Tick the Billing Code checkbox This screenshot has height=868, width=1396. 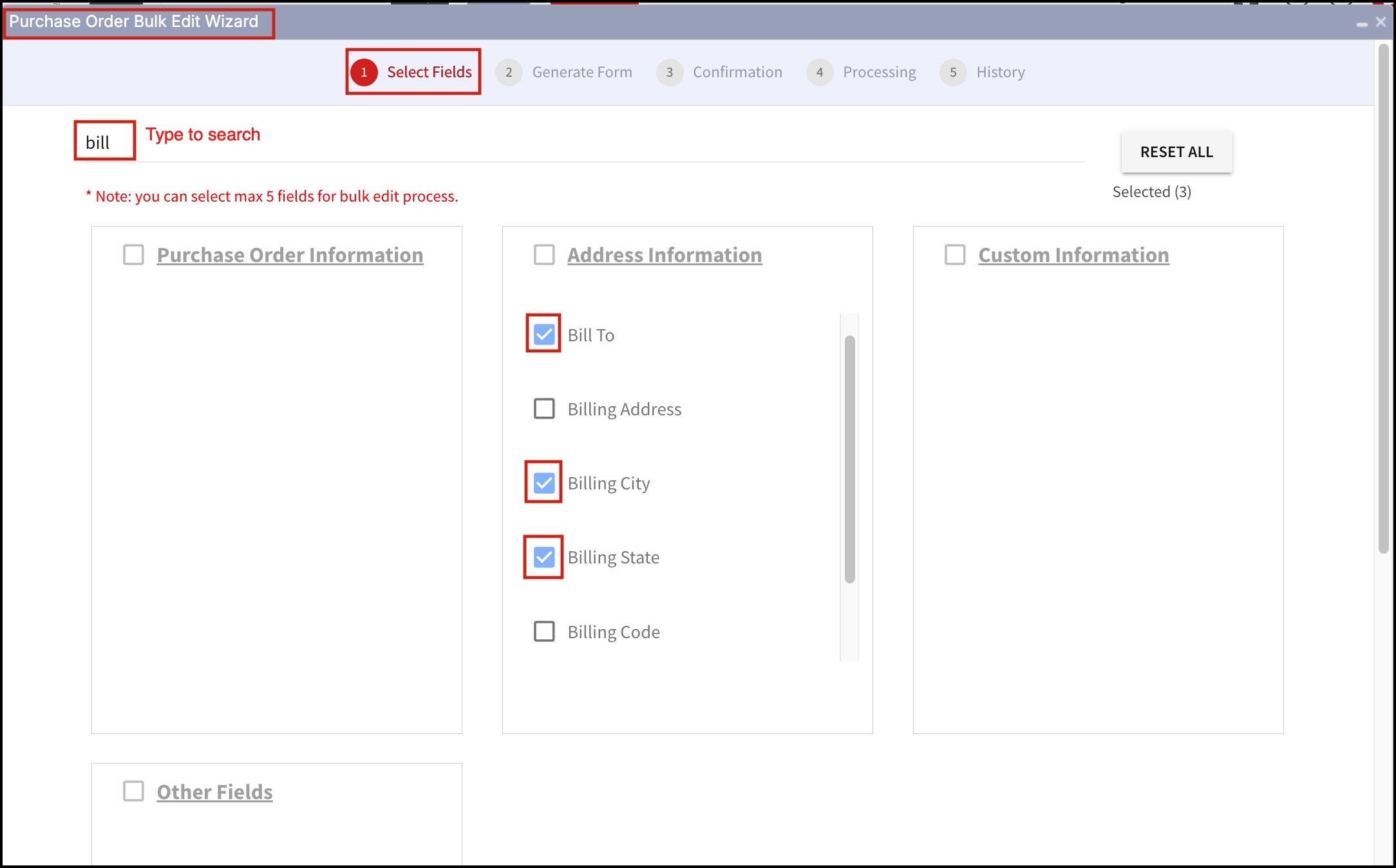pyautogui.click(x=544, y=631)
